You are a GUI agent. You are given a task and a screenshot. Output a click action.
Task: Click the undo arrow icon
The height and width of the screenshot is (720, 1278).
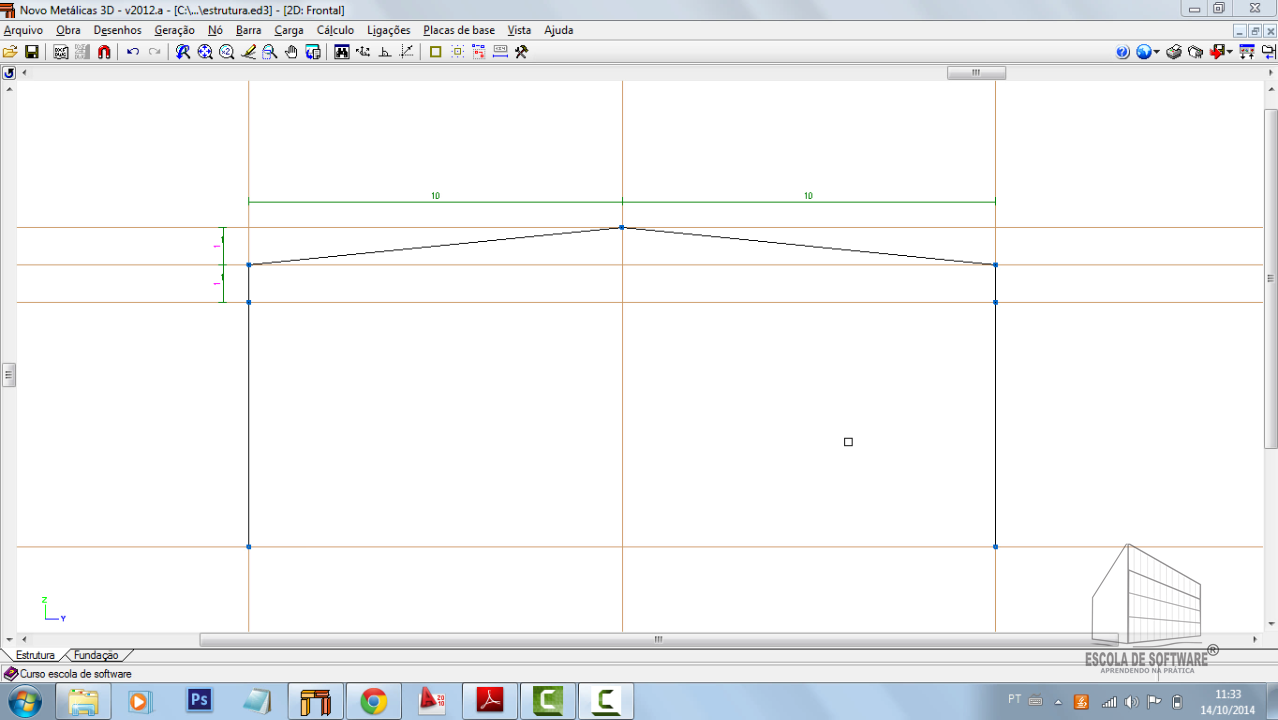point(133,52)
